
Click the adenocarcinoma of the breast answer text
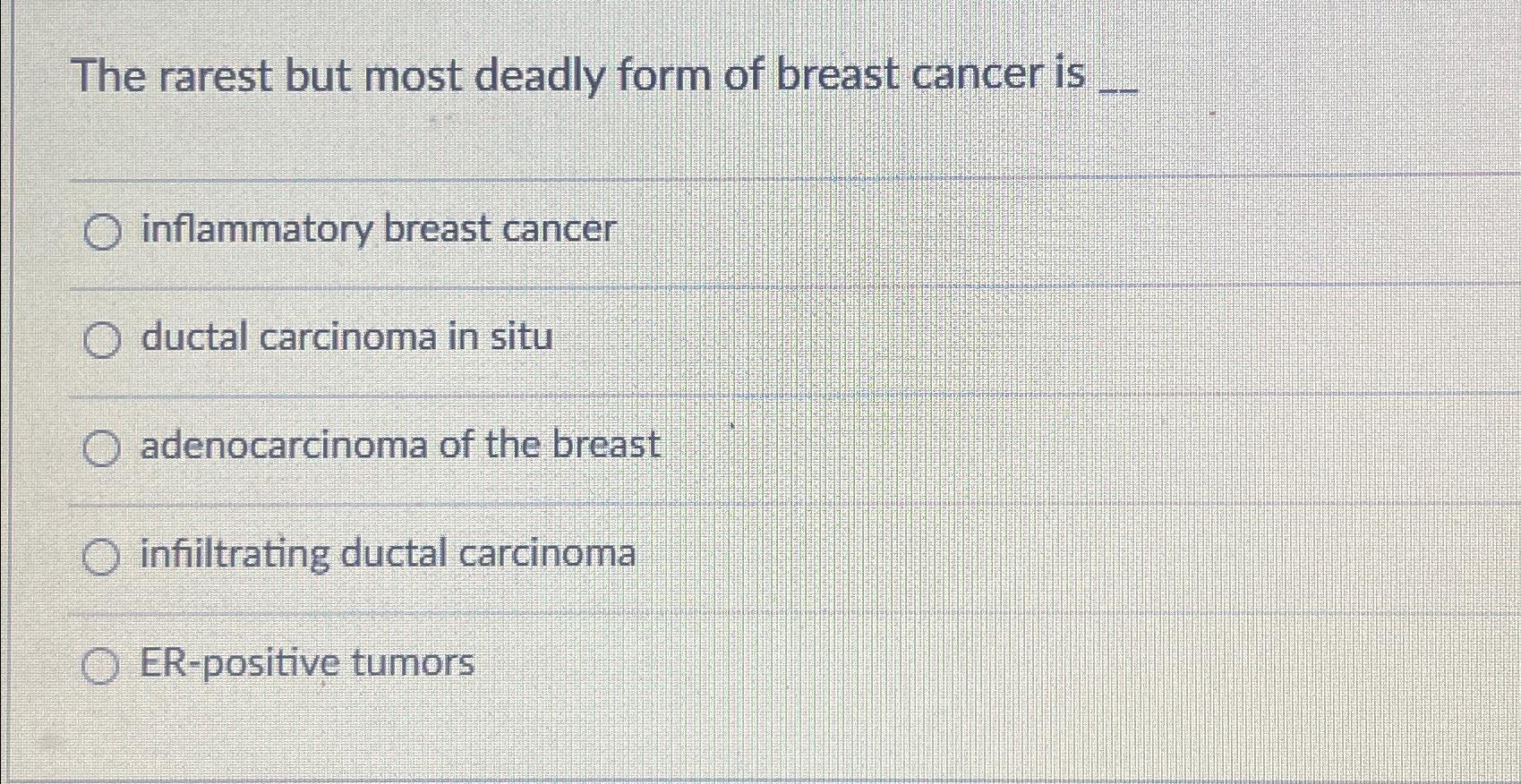[399, 446]
